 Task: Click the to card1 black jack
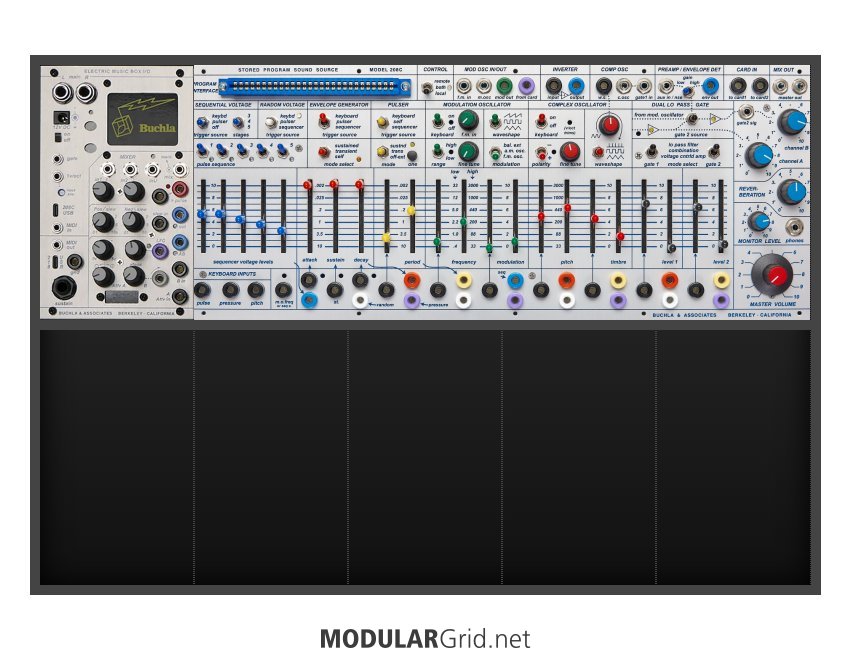click(x=738, y=86)
